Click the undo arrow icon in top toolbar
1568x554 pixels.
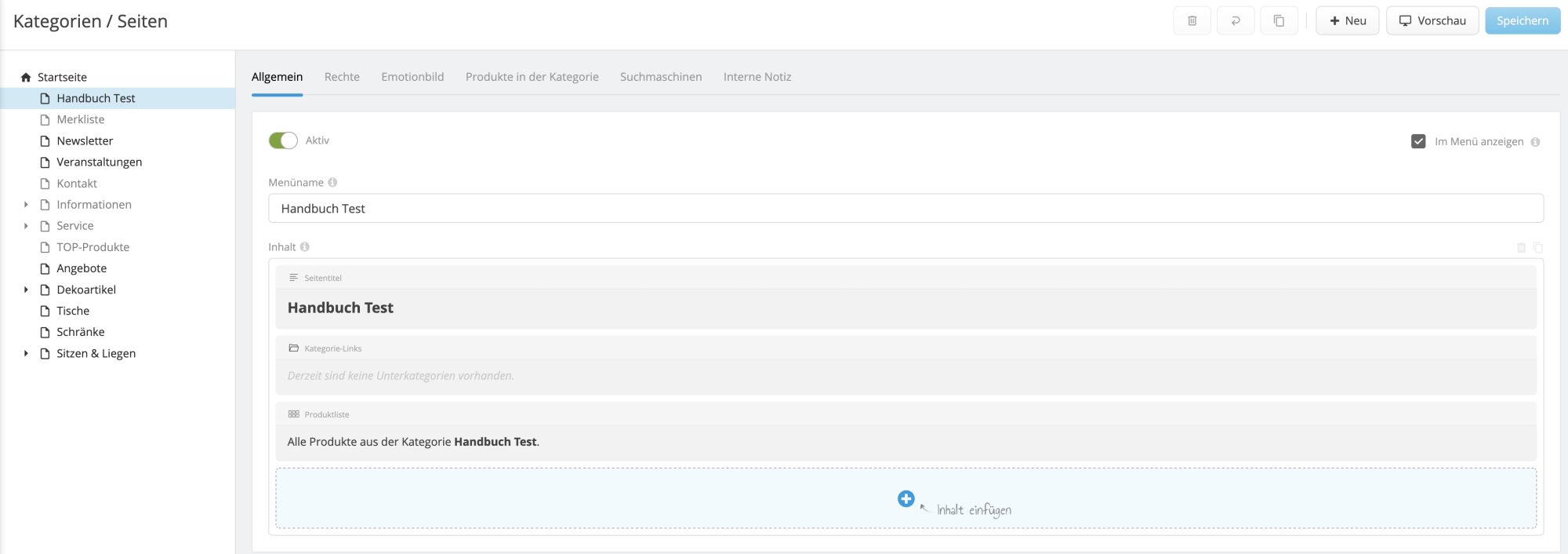coord(1236,21)
